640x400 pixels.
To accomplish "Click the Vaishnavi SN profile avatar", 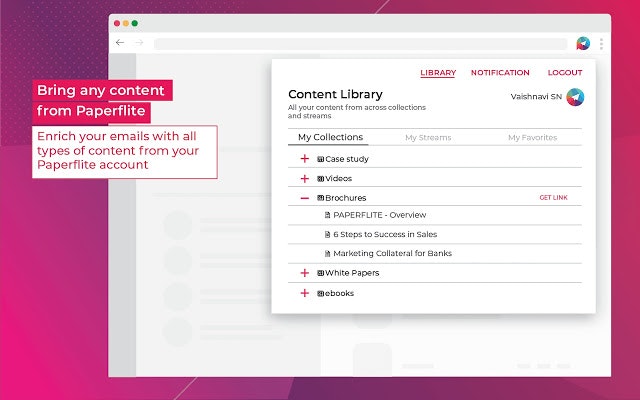I will [x=575, y=97].
